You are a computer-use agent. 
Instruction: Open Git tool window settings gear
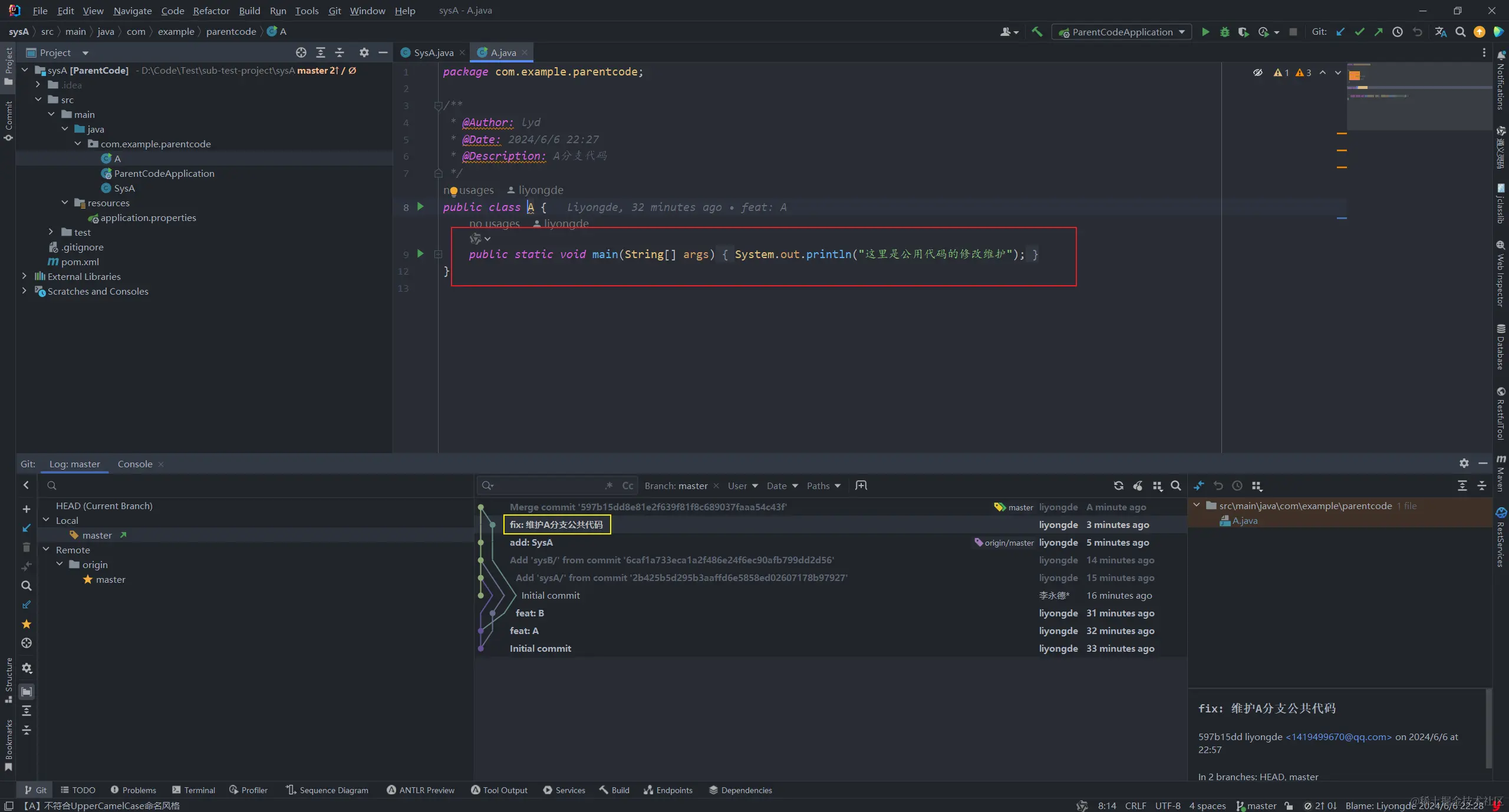click(1464, 464)
